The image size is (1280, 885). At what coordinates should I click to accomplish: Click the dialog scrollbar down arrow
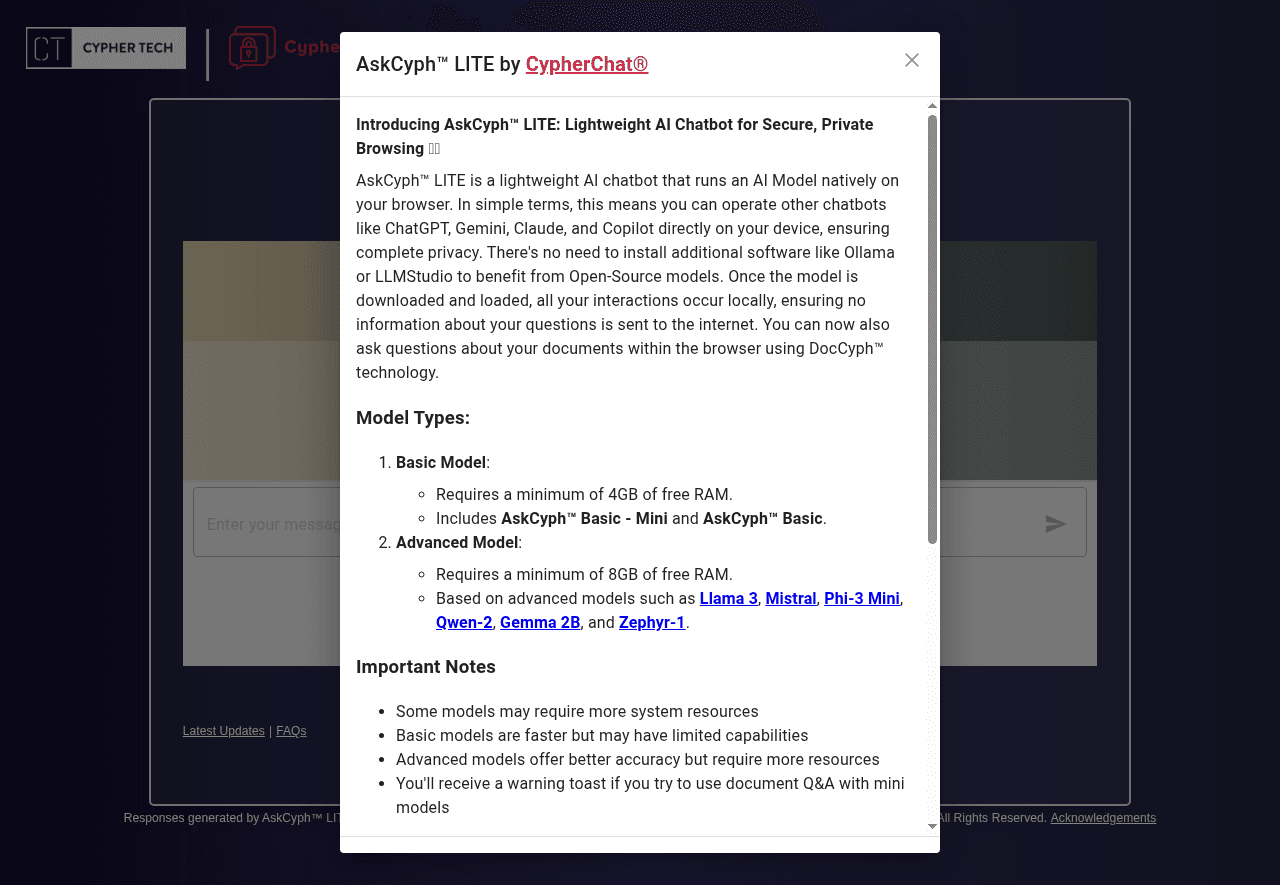(x=932, y=826)
